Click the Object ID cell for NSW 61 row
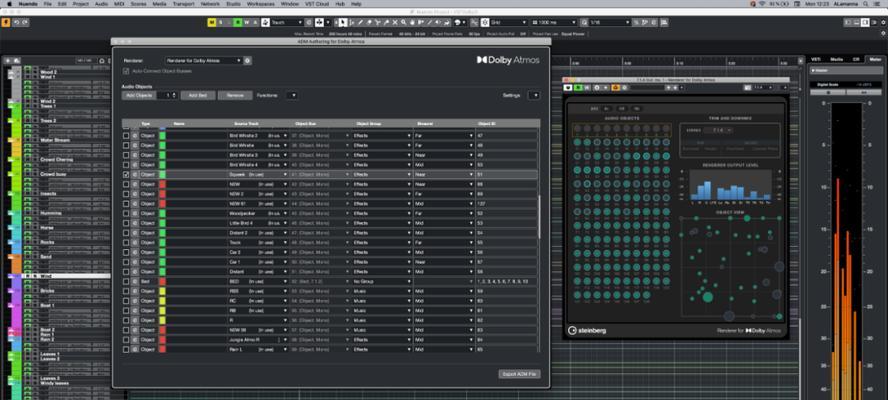Image resolution: width=888 pixels, height=400 pixels. point(507,203)
